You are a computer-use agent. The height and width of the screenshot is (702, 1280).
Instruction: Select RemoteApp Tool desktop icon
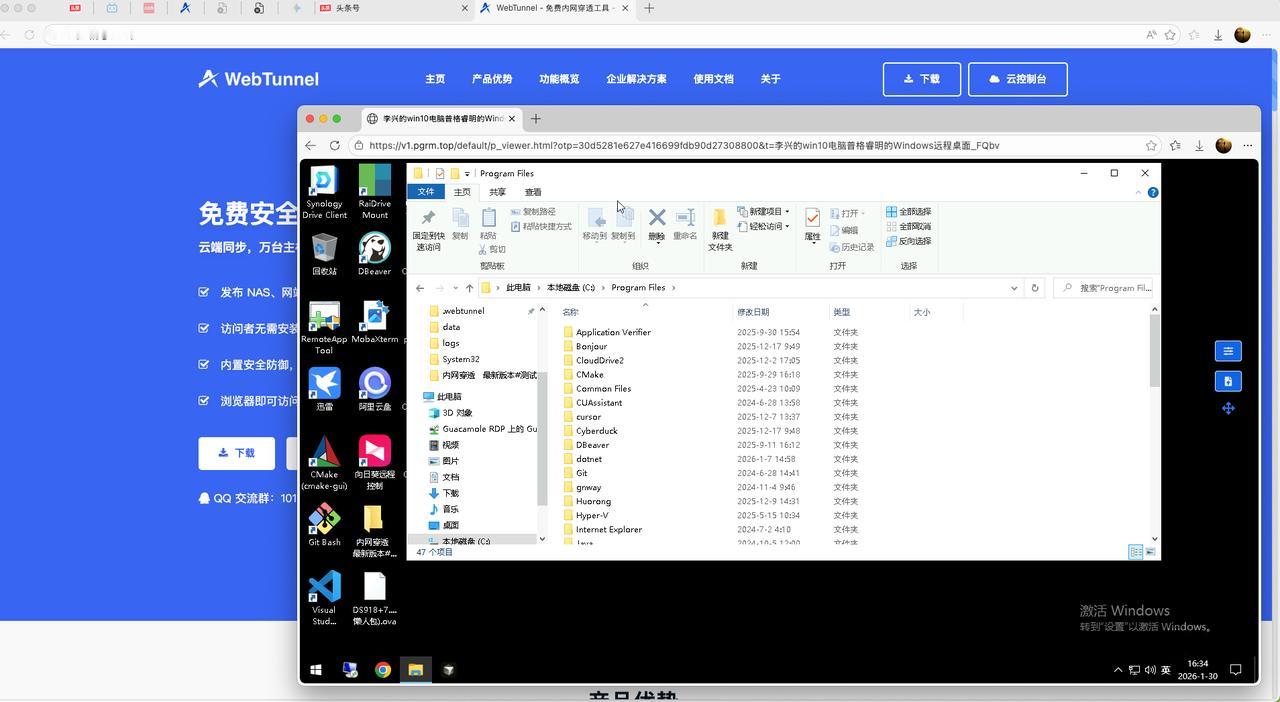pos(324,328)
